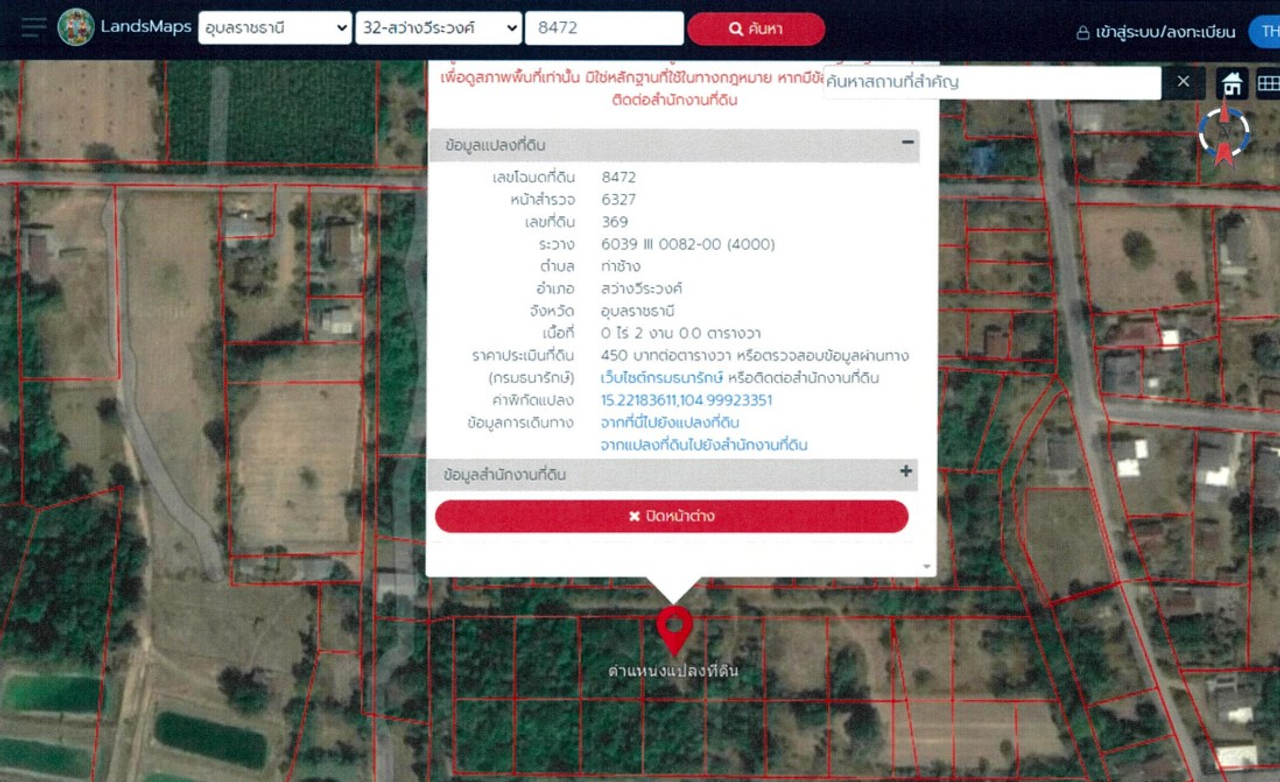This screenshot has width=1280, height=782.
Task: Open the province dropdown อุบลราชธานี
Action: [275, 28]
